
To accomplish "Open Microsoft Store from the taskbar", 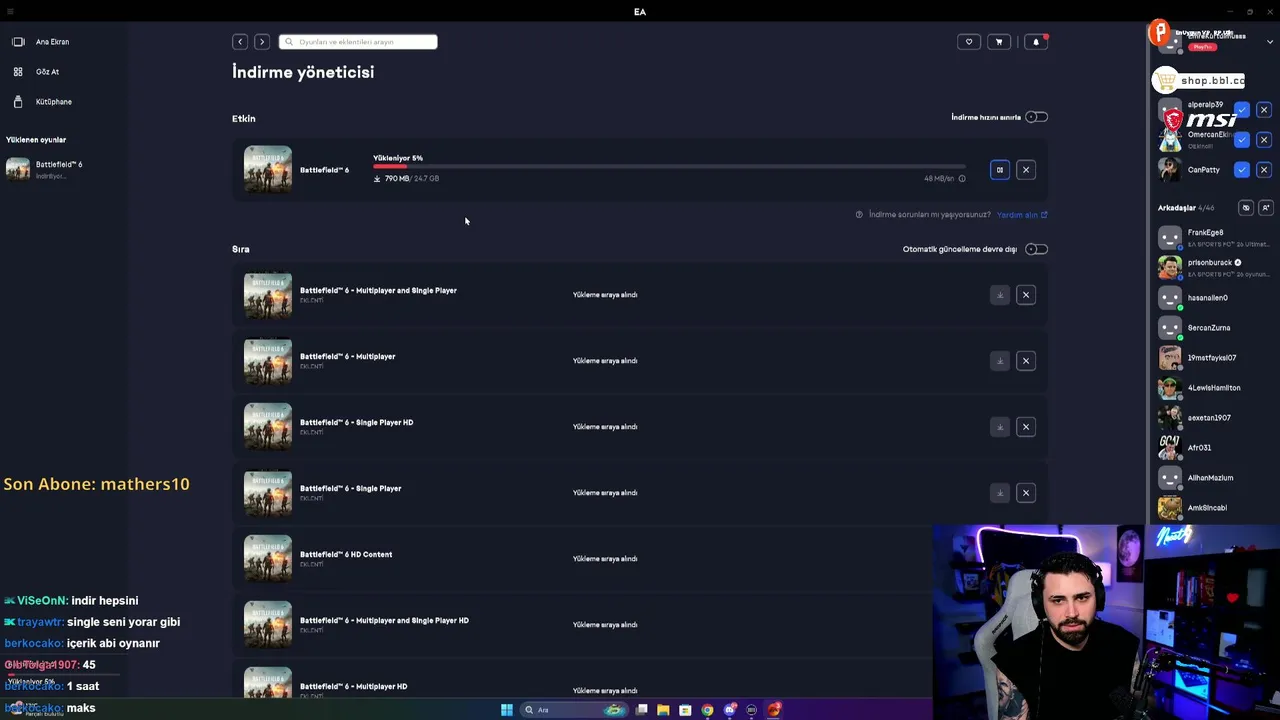I will pos(685,710).
